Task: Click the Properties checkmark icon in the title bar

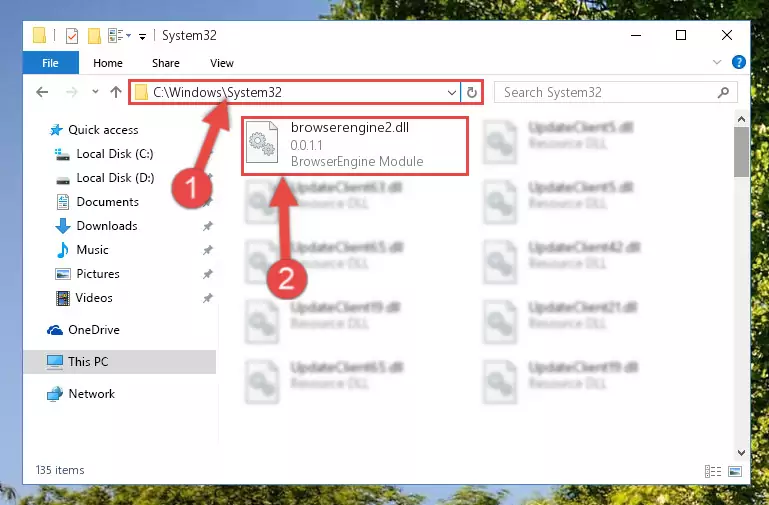Action: 72,36
